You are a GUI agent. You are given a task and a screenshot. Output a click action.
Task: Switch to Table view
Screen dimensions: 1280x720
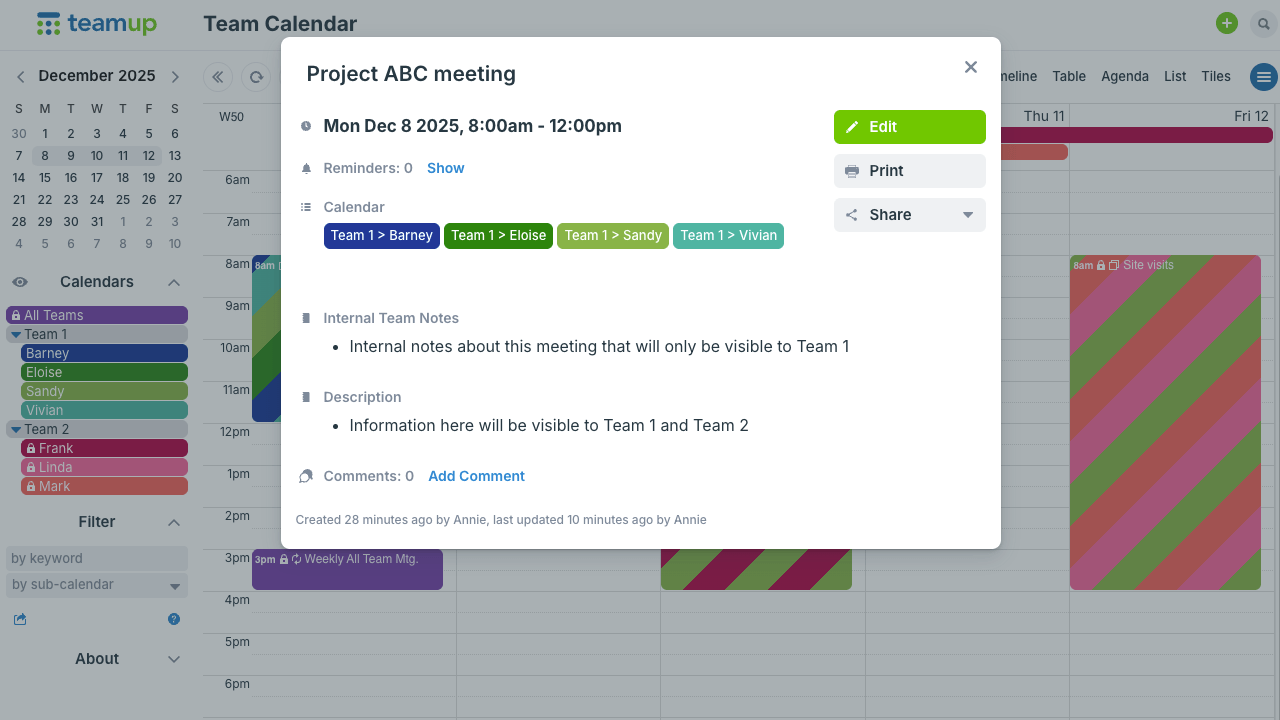pos(1069,76)
